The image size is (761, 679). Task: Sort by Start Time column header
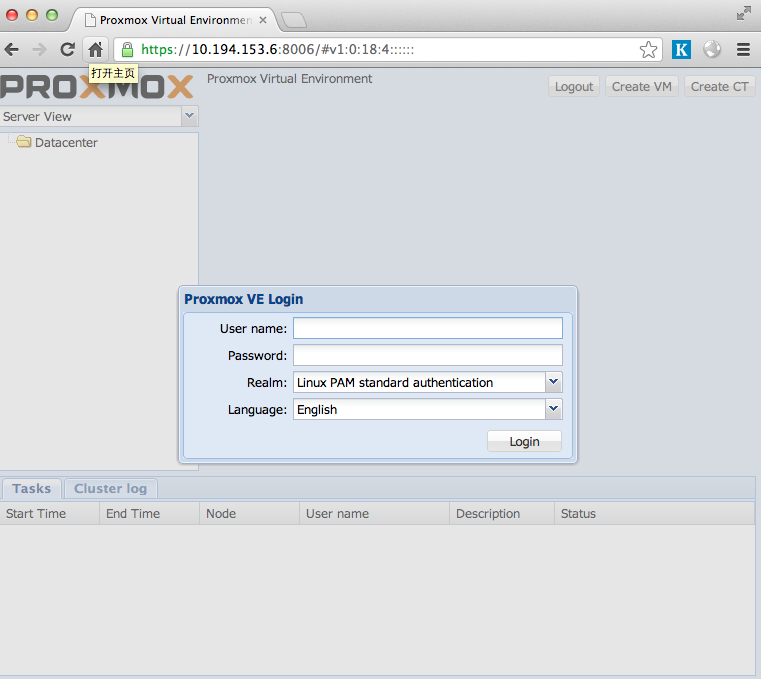tap(50, 513)
